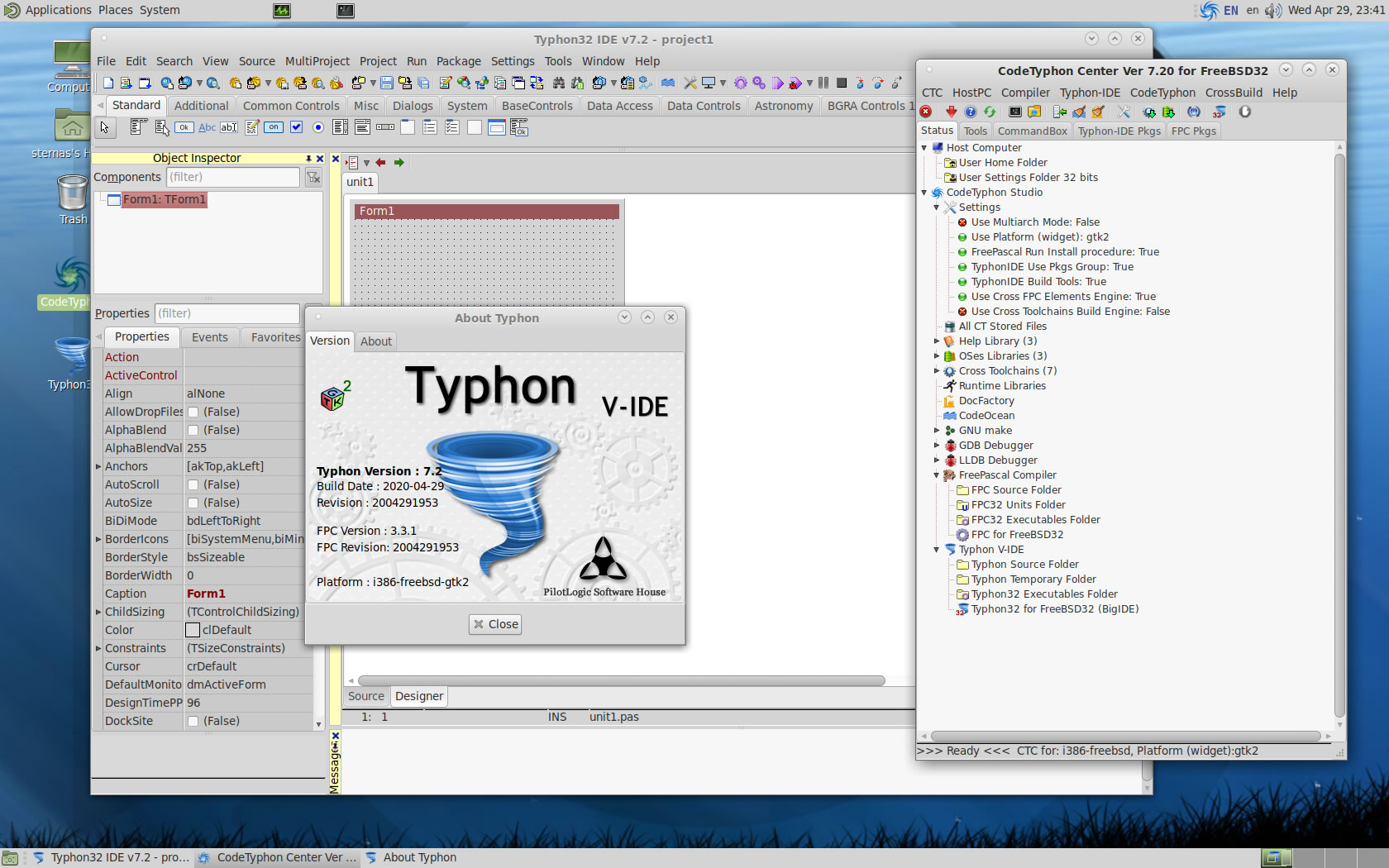Click the mouse icon in CodeTyphon Center toolbar
The width and height of the screenshot is (1389, 868).
click(1244, 112)
